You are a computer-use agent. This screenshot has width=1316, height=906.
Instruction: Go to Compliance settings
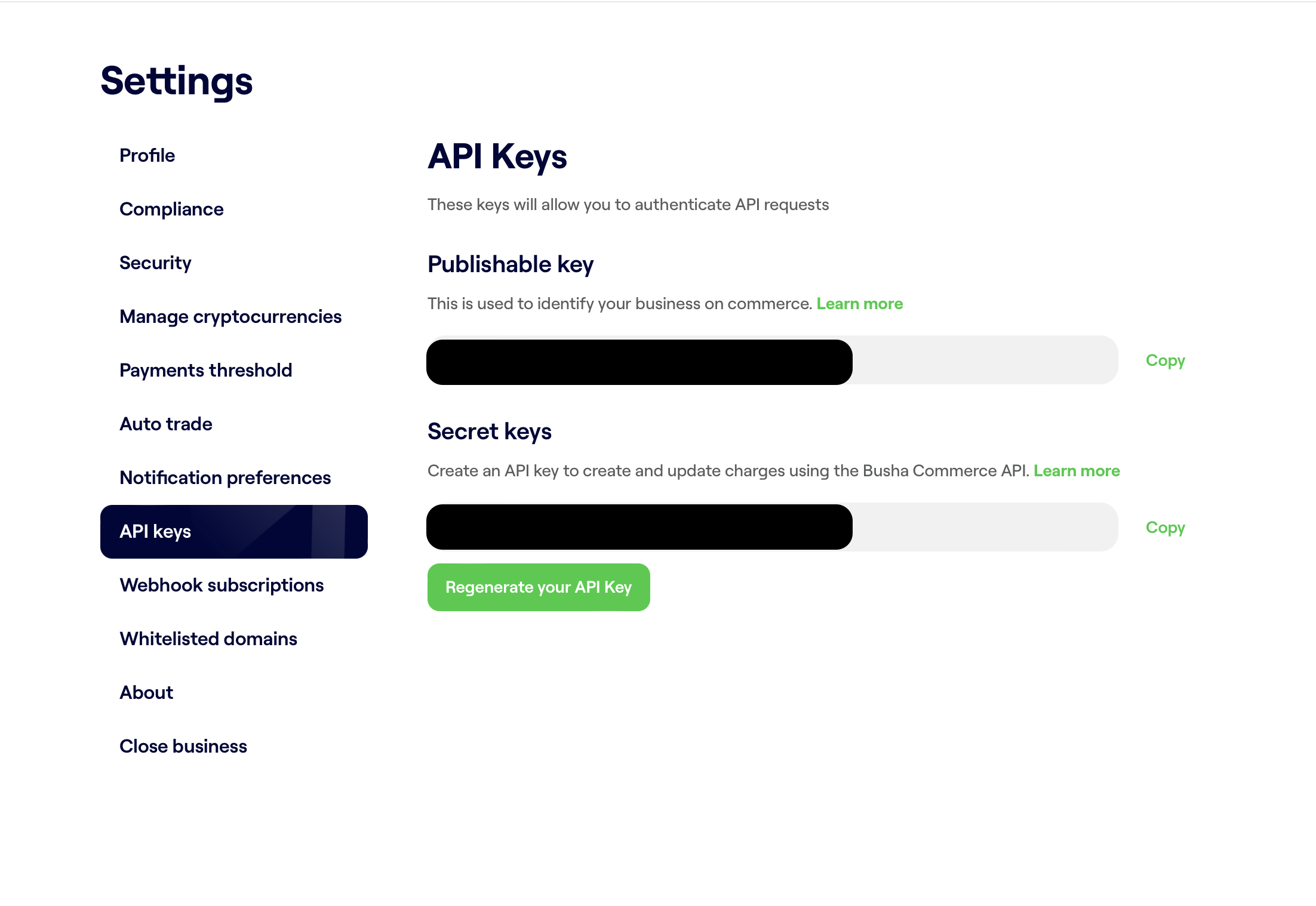click(x=171, y=209)
